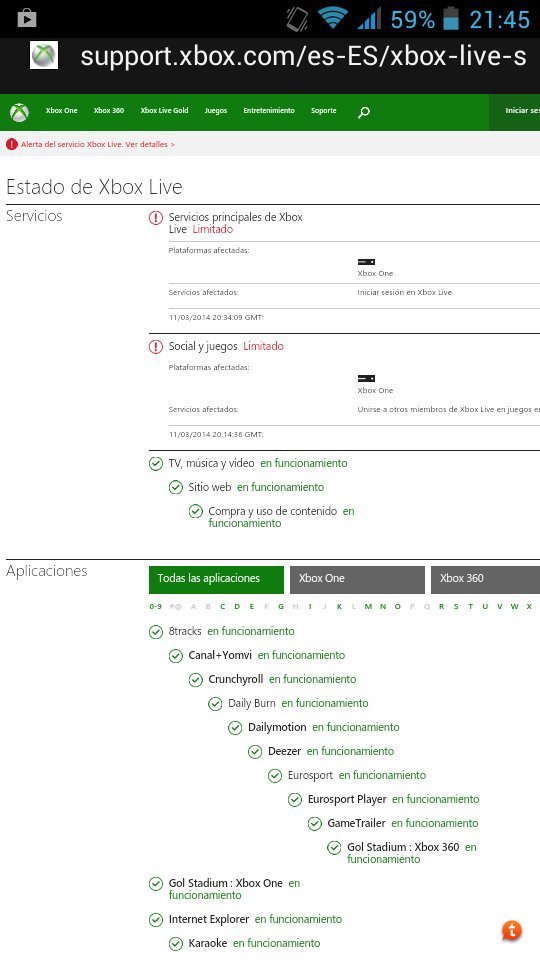Tap the browser address bar URL
Screen dimensions: 540x960
303,56
